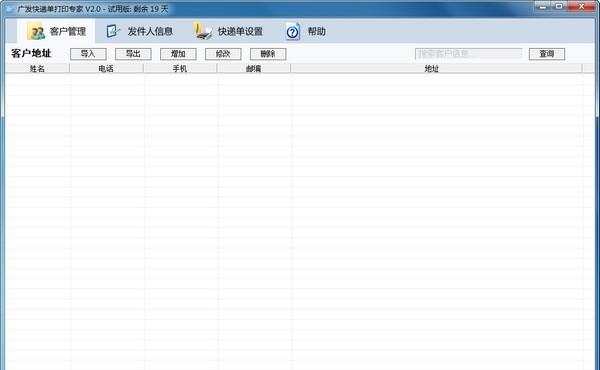Sort by the 手机 column header
The height and width of the screenshot is (370, 600).
[180, 68]
